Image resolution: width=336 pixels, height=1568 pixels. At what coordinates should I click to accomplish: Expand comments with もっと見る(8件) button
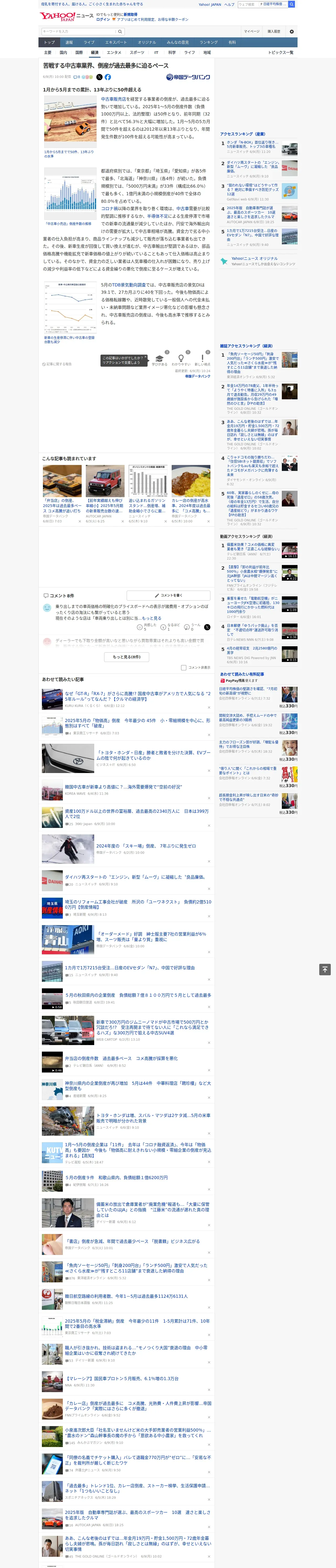pyautogui.click(x=127, y=657)
